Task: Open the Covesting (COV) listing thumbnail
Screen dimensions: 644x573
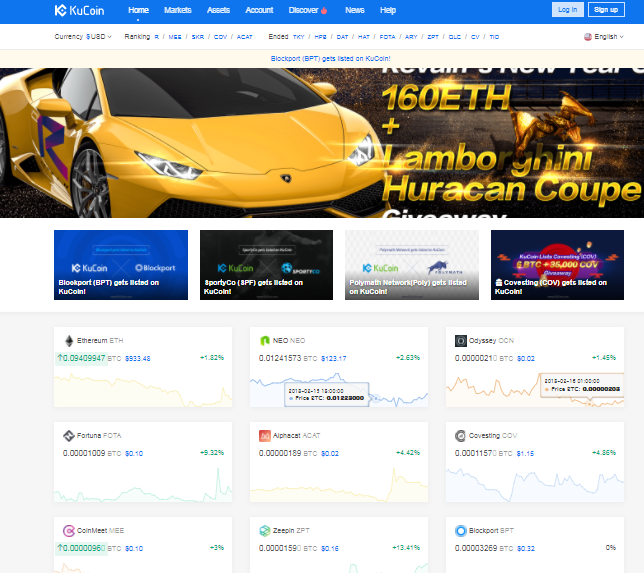Action: click(557, 265)
